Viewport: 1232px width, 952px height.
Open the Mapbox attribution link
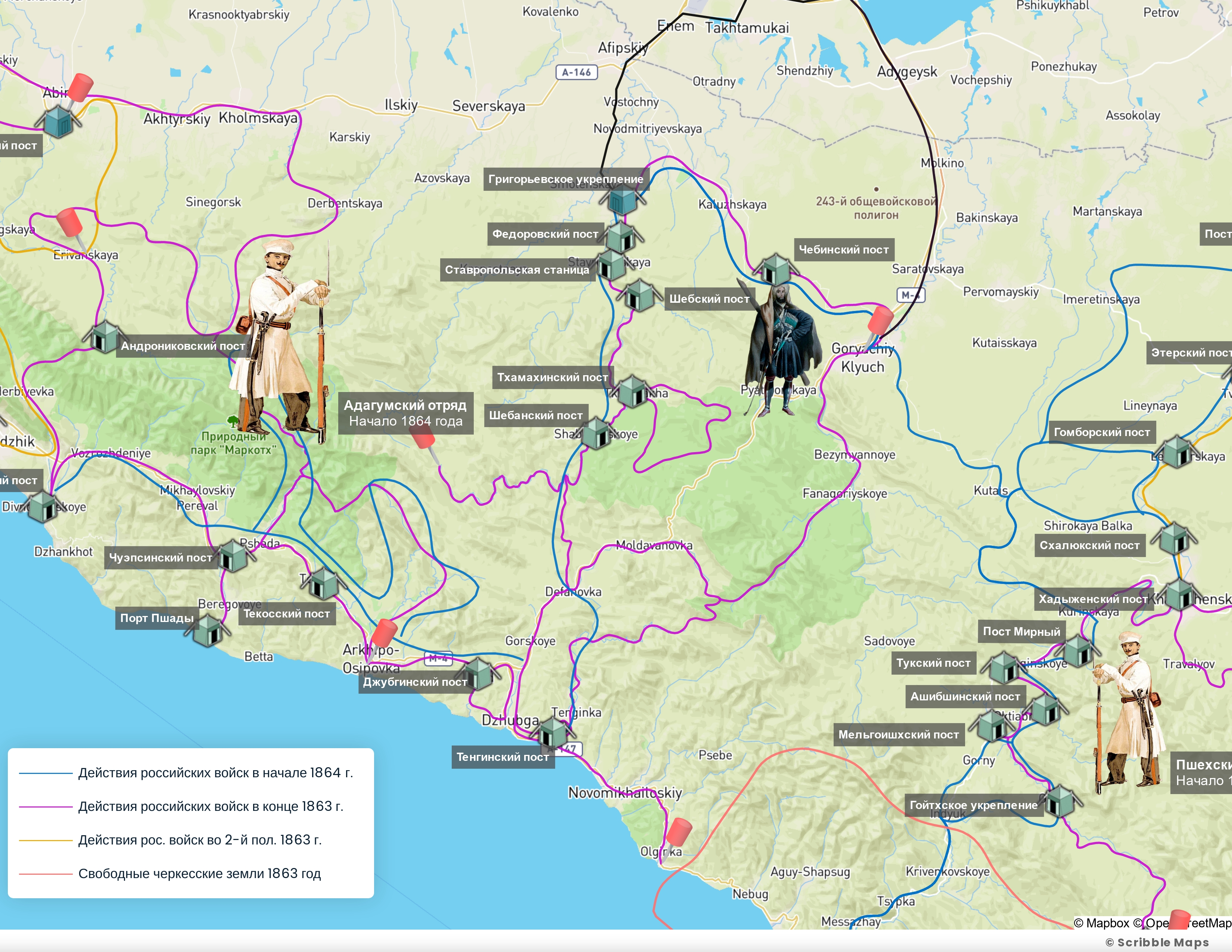pos(1102,923)
